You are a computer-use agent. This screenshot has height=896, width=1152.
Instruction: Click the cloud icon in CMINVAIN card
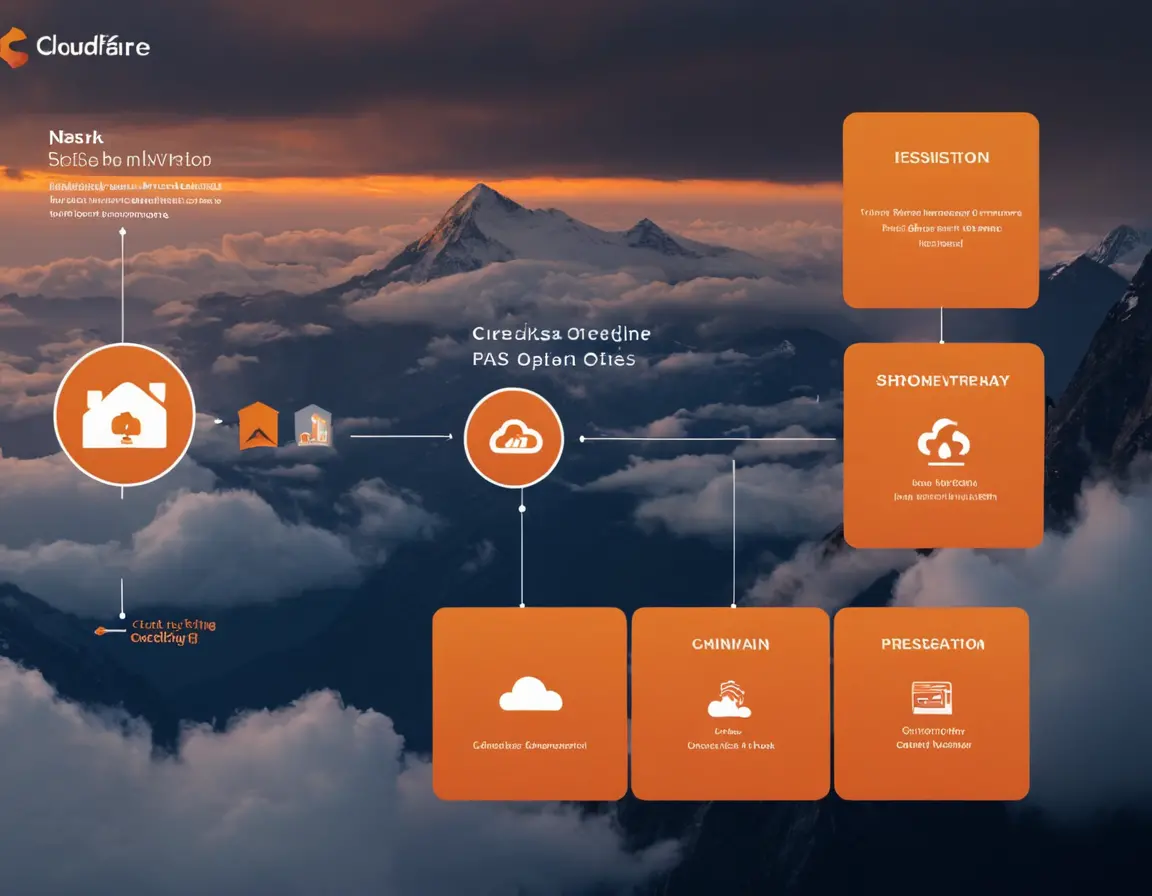point(730,700)
